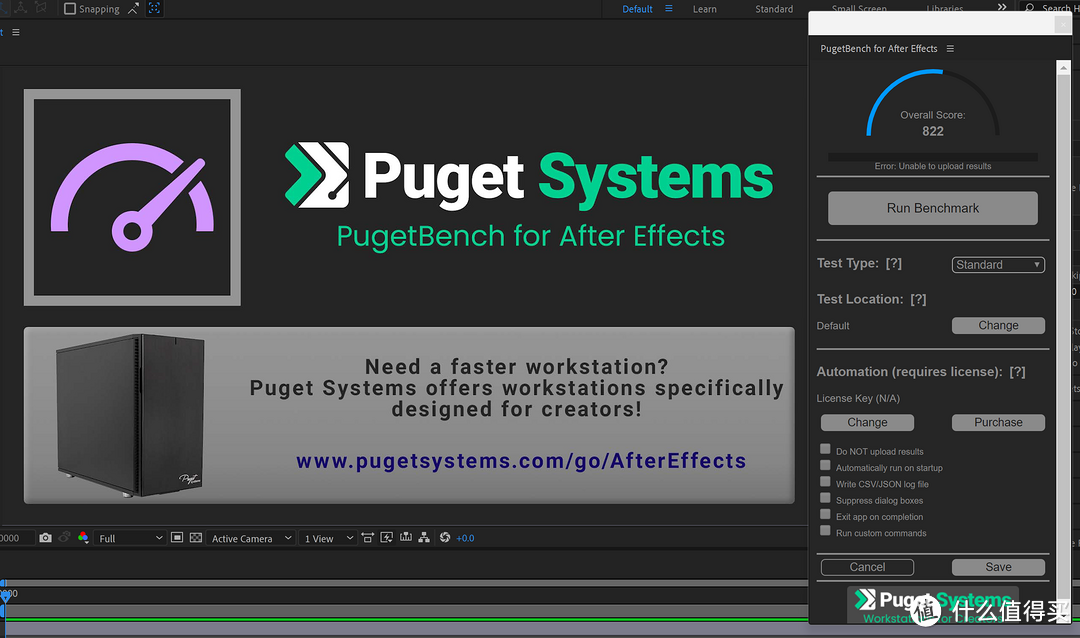
Task: Close the PugetBench floating window
Action: pyautogui.click(x=1063, y=23)
